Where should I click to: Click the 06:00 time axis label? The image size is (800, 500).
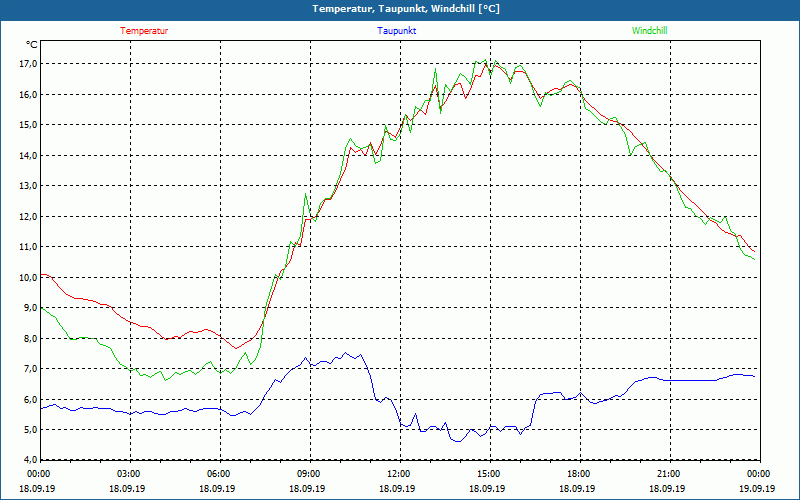[219, 474]
